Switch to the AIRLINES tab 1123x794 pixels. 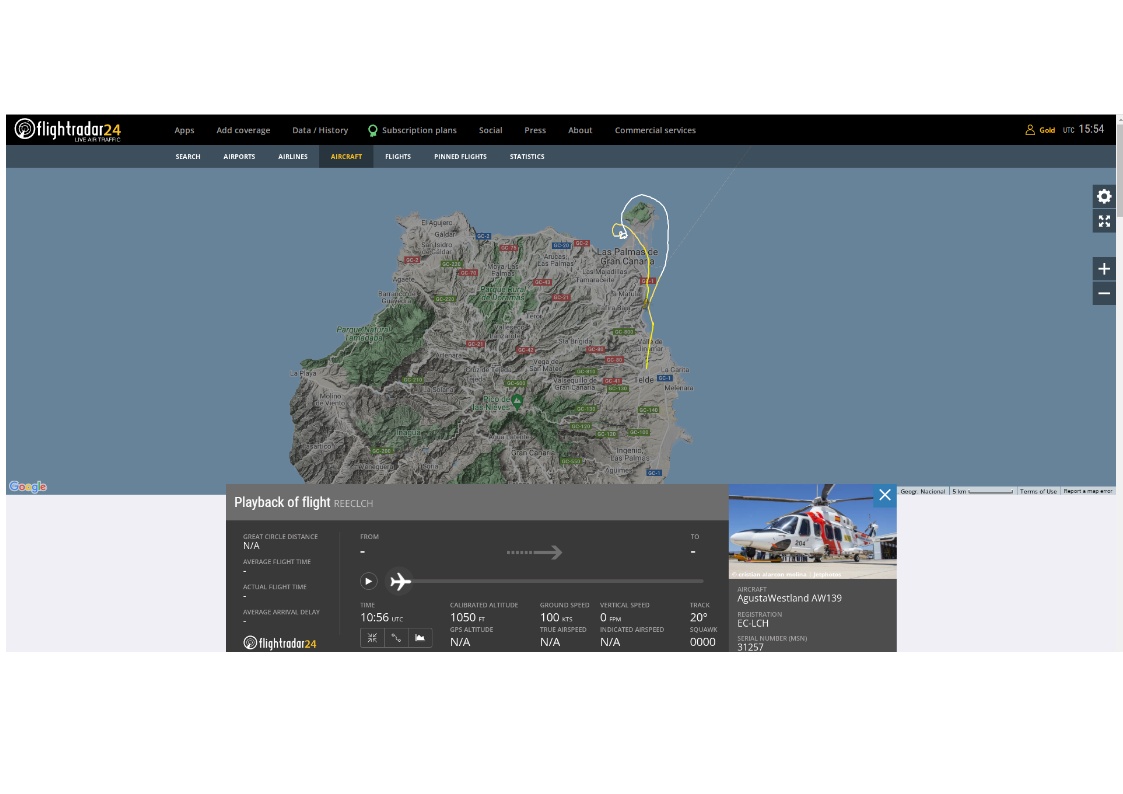pyautogui.click(x=293, y=157)
